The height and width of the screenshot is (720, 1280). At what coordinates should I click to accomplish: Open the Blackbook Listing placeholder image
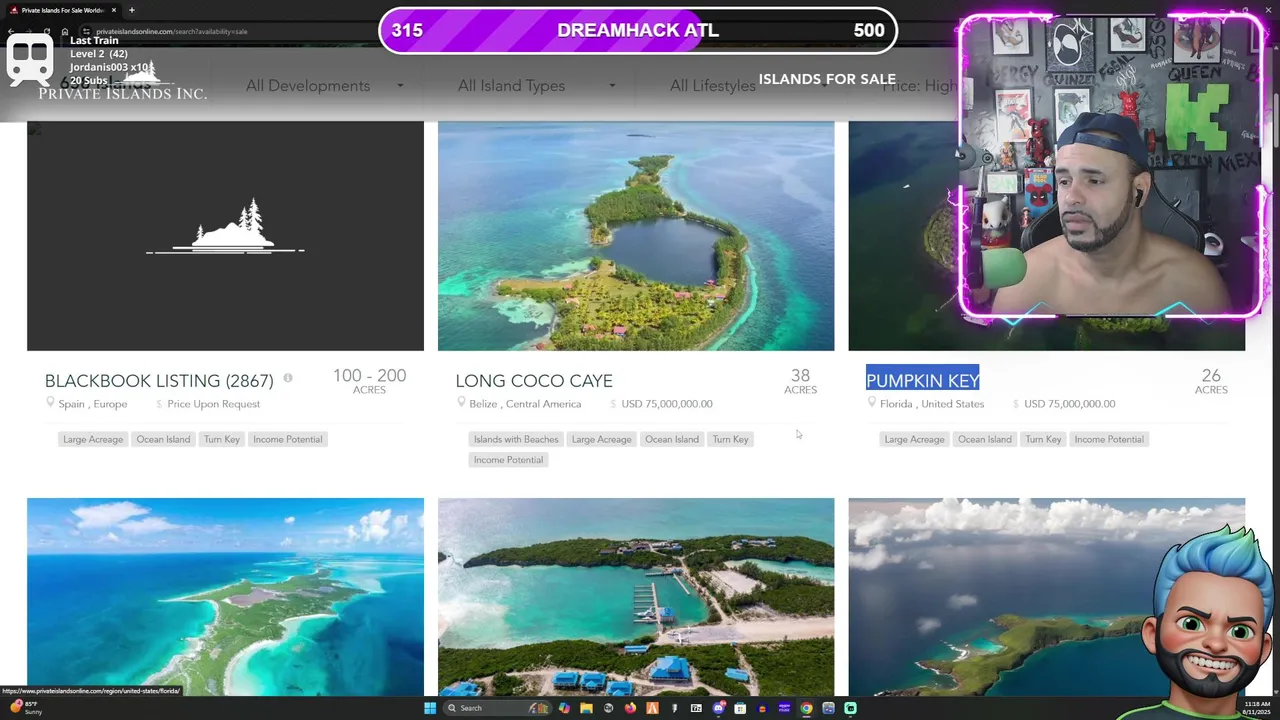(225, 236)
